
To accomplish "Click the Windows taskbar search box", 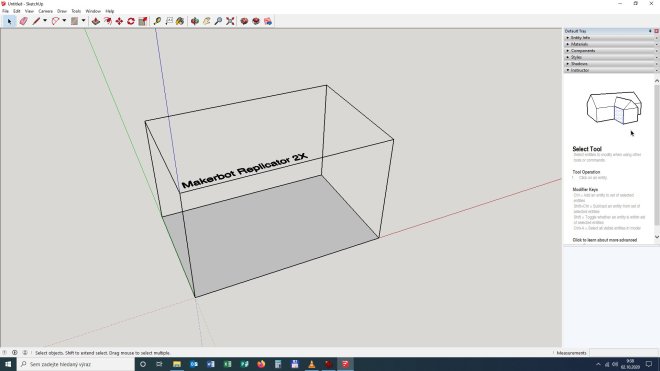I will (x=76, y=364).
